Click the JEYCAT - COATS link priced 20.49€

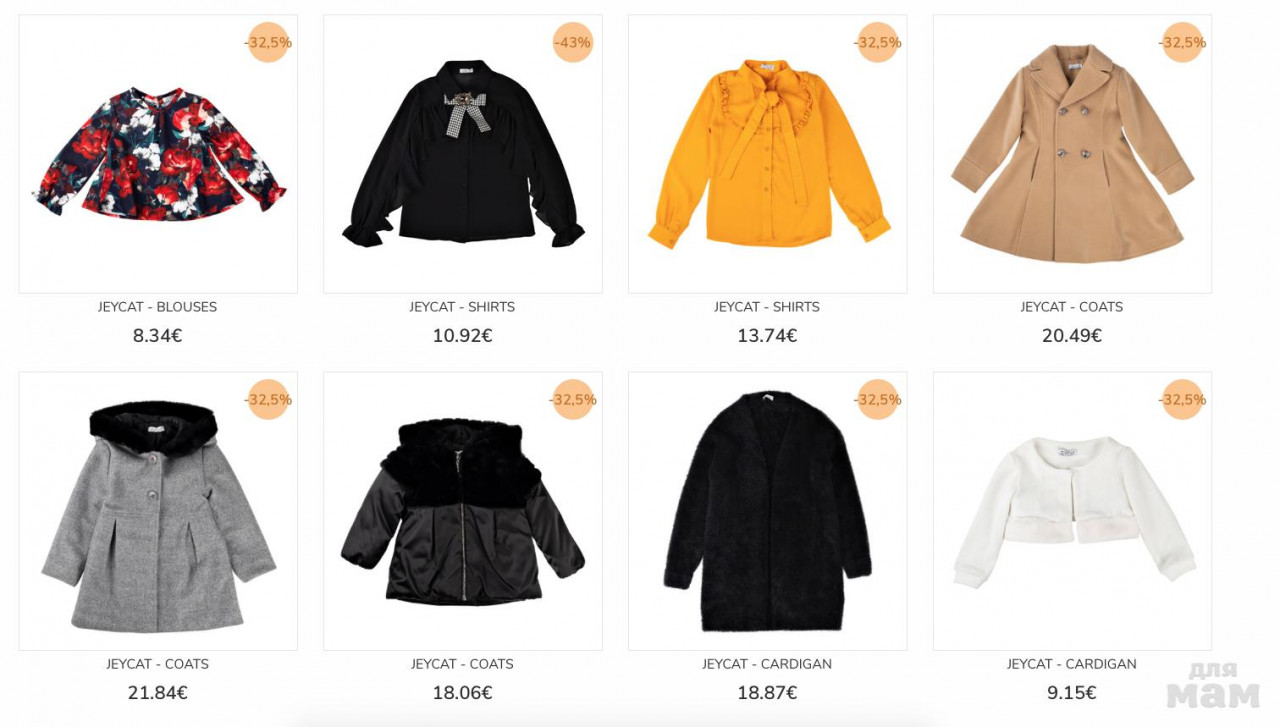coord(1072,307)
